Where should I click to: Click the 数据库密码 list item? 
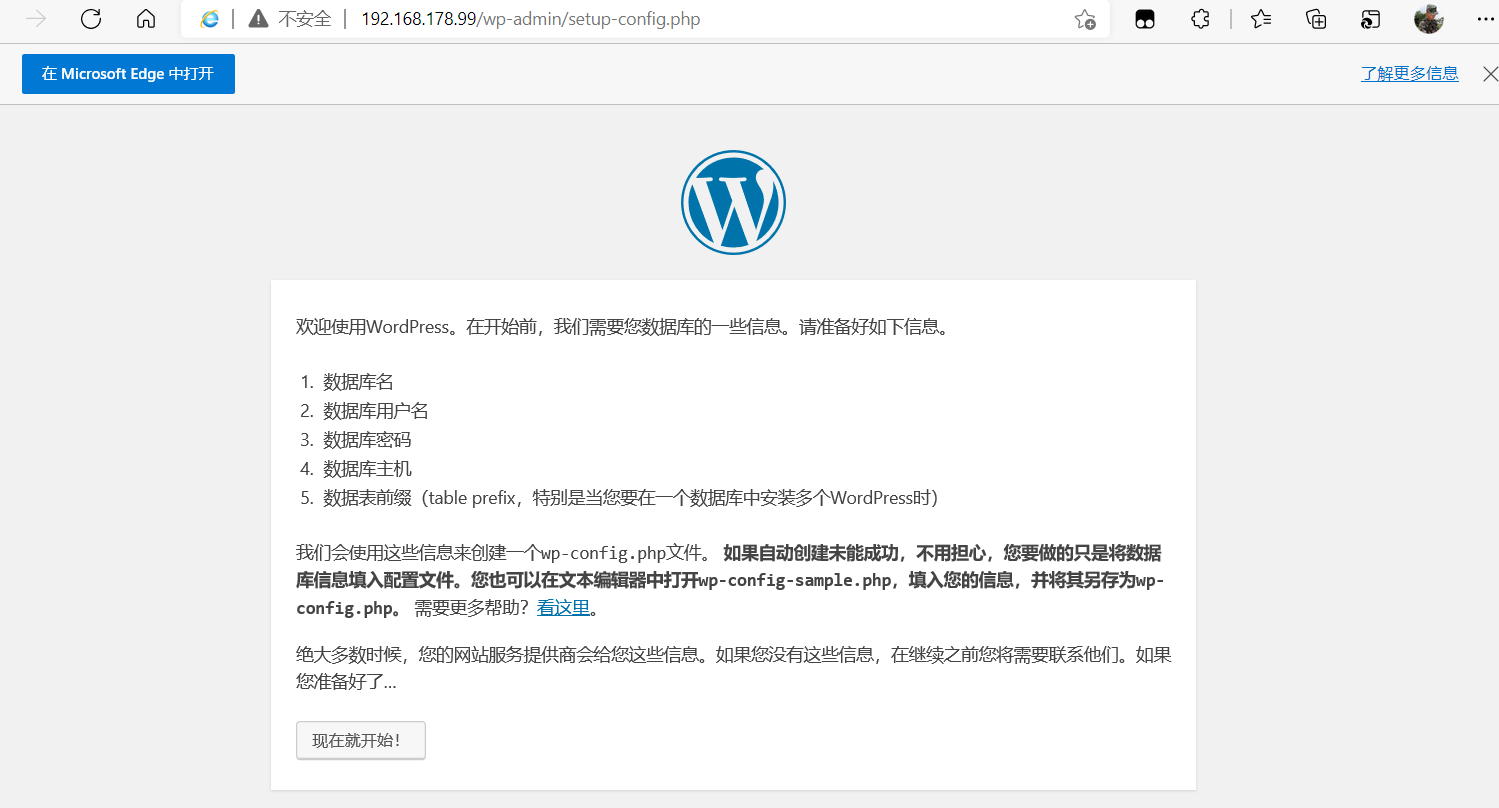[x=367, y=440]
